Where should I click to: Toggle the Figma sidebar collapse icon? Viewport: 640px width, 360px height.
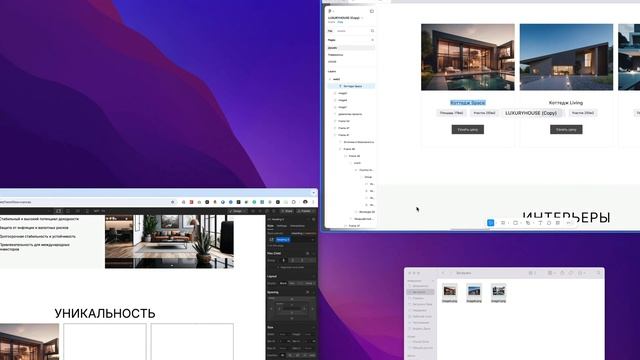click(371, 11)
